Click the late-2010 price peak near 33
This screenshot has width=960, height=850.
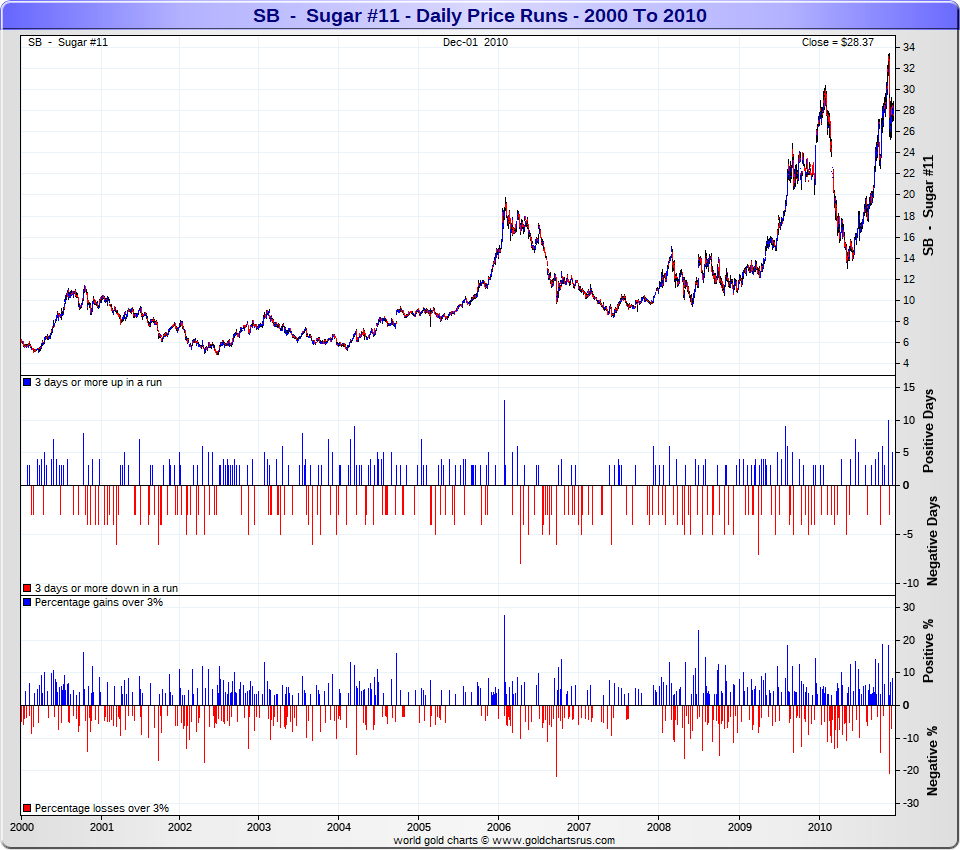[x=889, y=56]
